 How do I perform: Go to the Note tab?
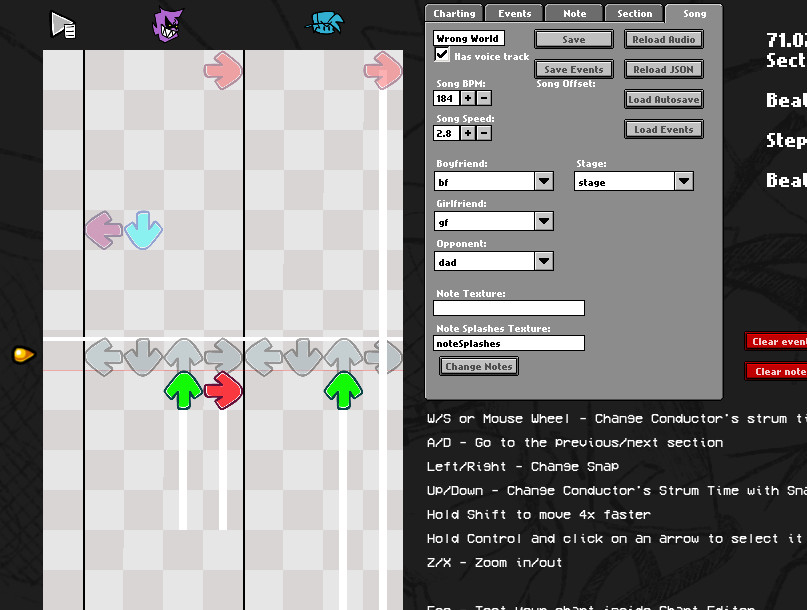pos(575,14)
